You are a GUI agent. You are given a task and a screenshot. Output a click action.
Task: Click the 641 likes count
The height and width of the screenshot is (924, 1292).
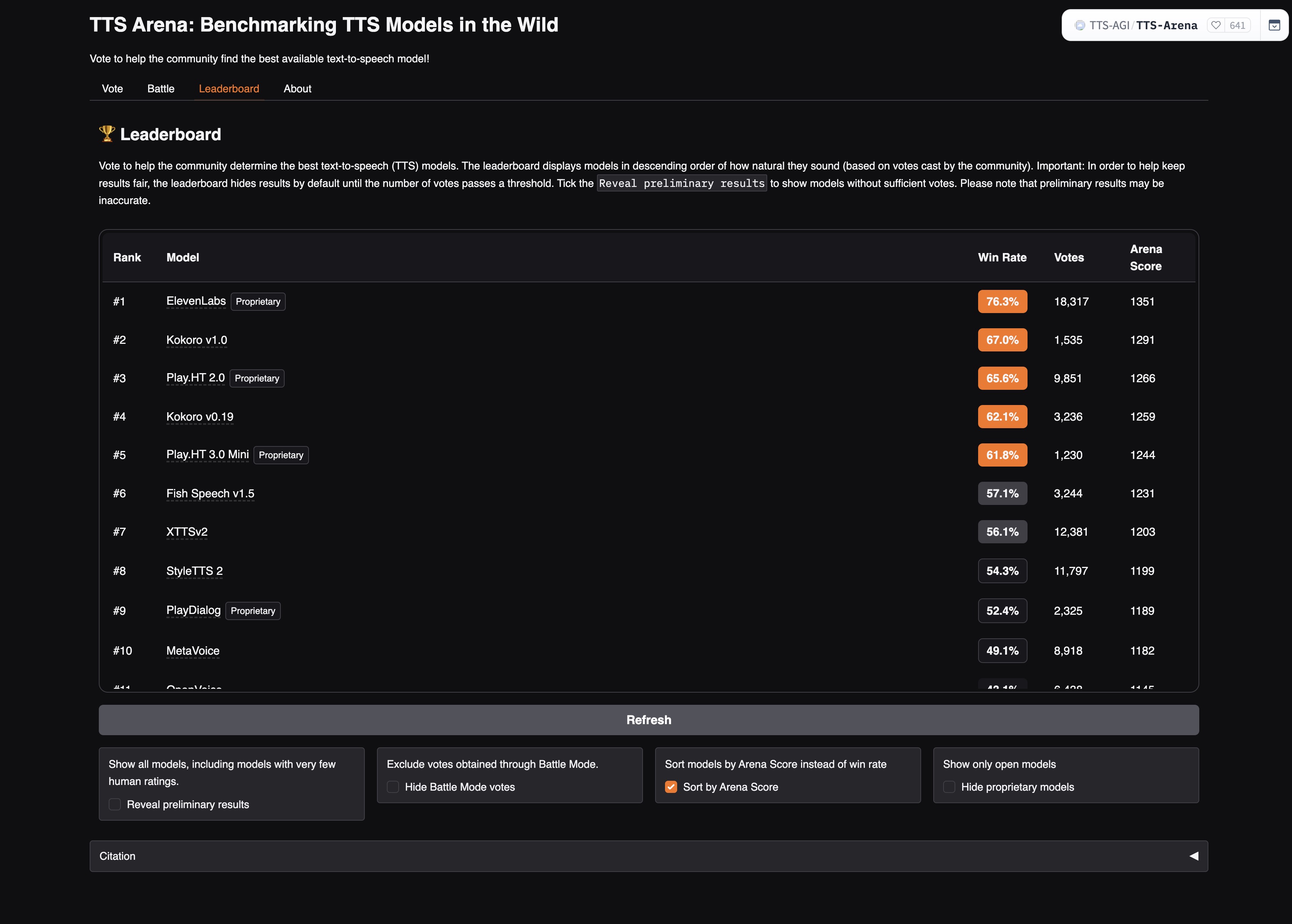pyautogui.click(x=1237, y=25)
